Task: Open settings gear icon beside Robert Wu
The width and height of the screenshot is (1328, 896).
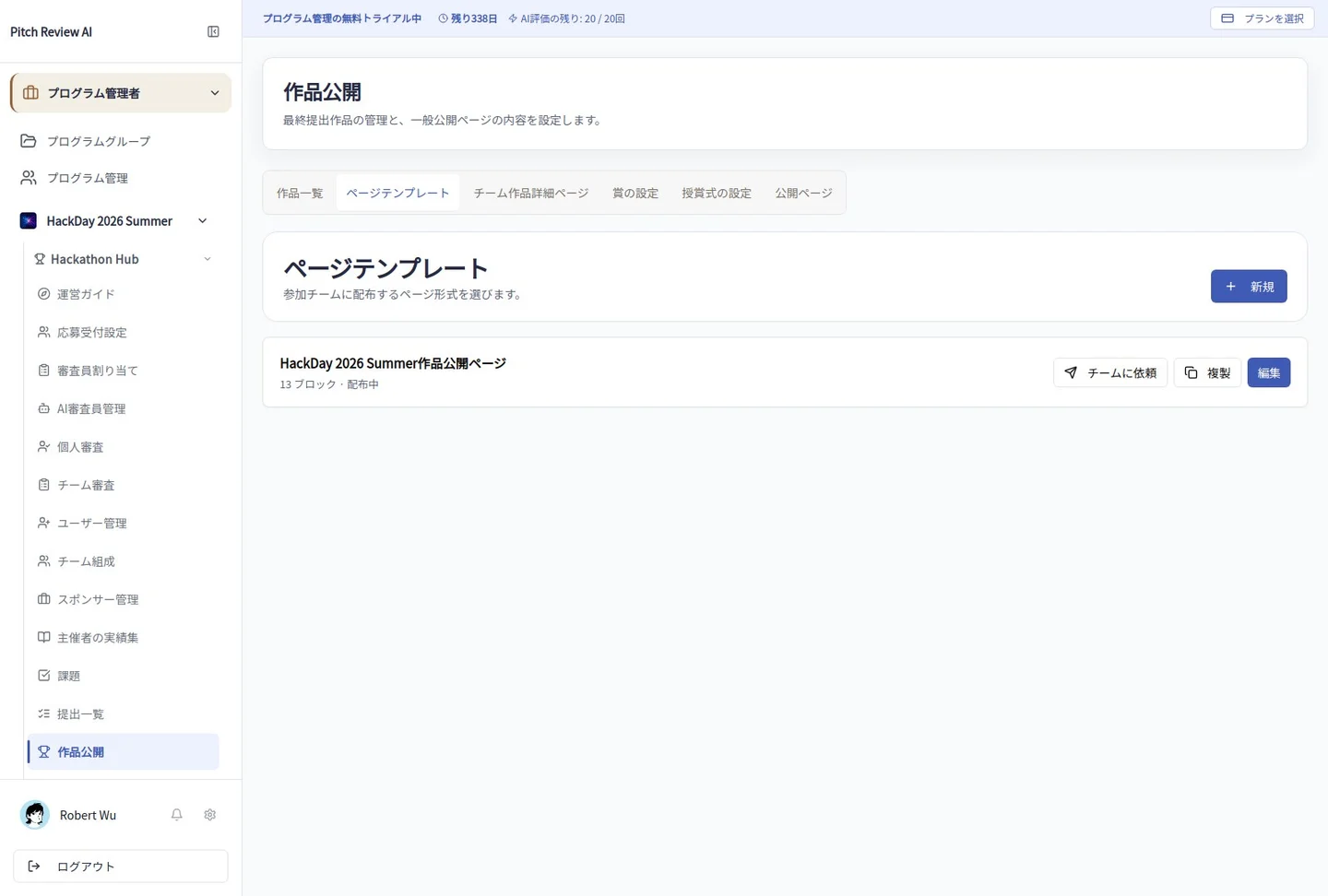Action: pos(210,815)
